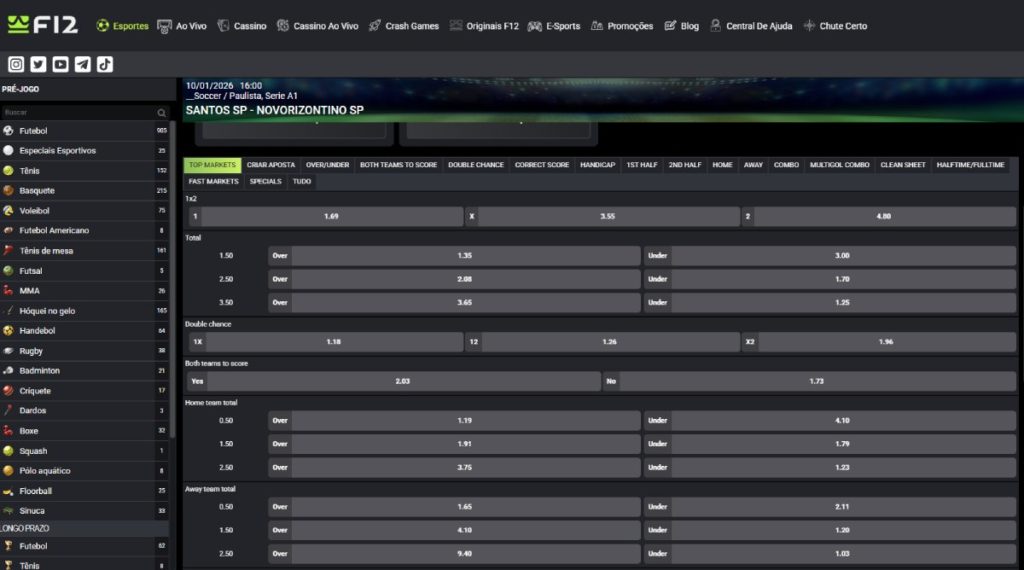The width and height of the screenshot is (1024, 570).
Task: Switch to Halftime/Fulltime tab
Action: pyautogui.click(x=970, y=165)
